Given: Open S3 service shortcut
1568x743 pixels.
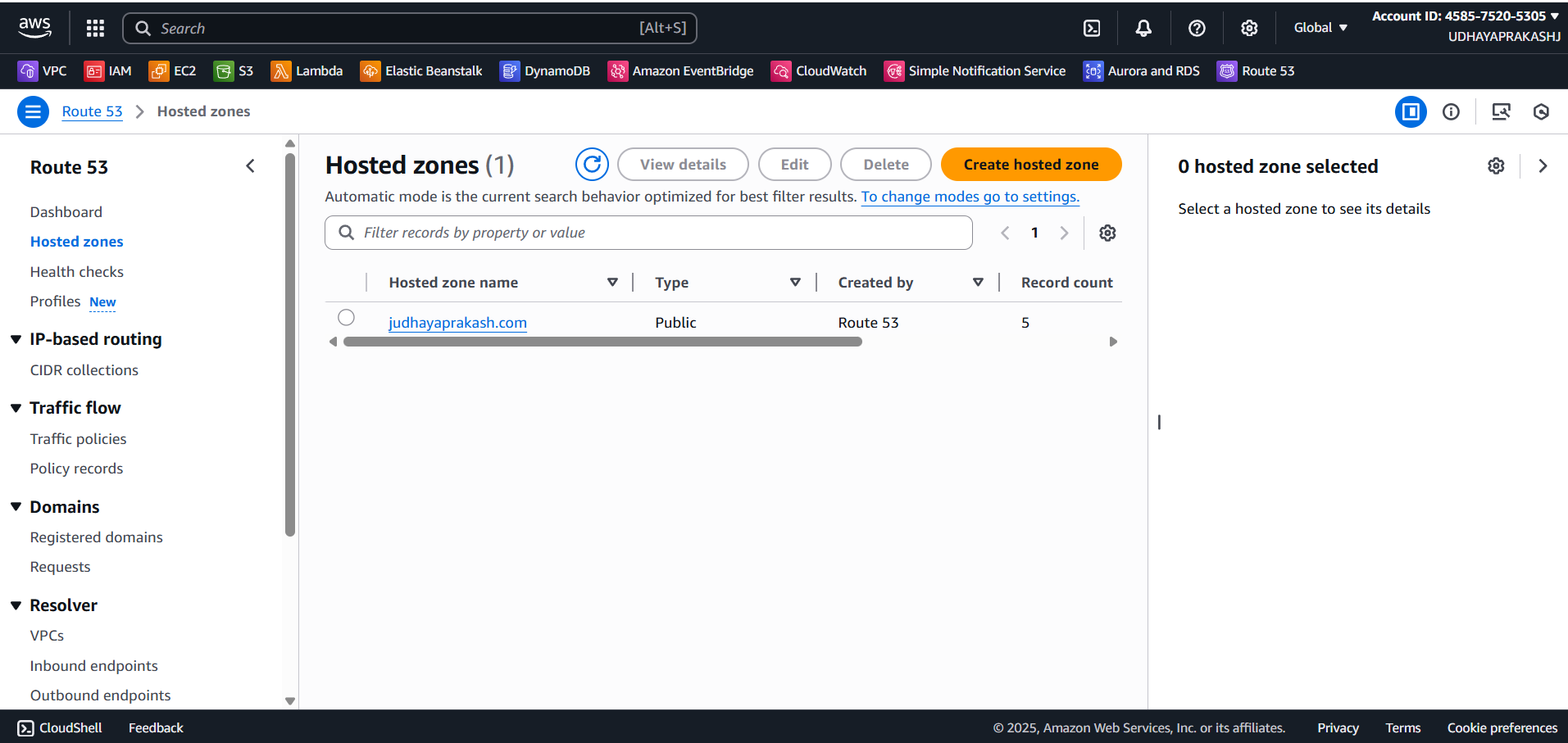Looking at the screenshot, I should tap(234, 71).
